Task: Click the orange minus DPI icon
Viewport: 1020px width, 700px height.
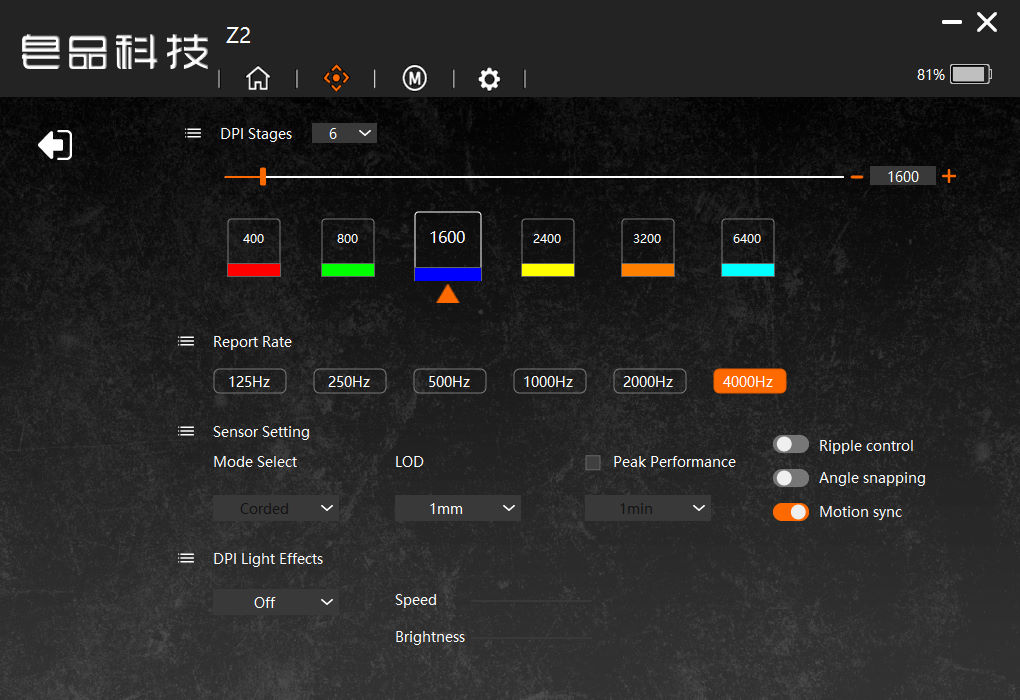Action: click(x=857, y=176)
